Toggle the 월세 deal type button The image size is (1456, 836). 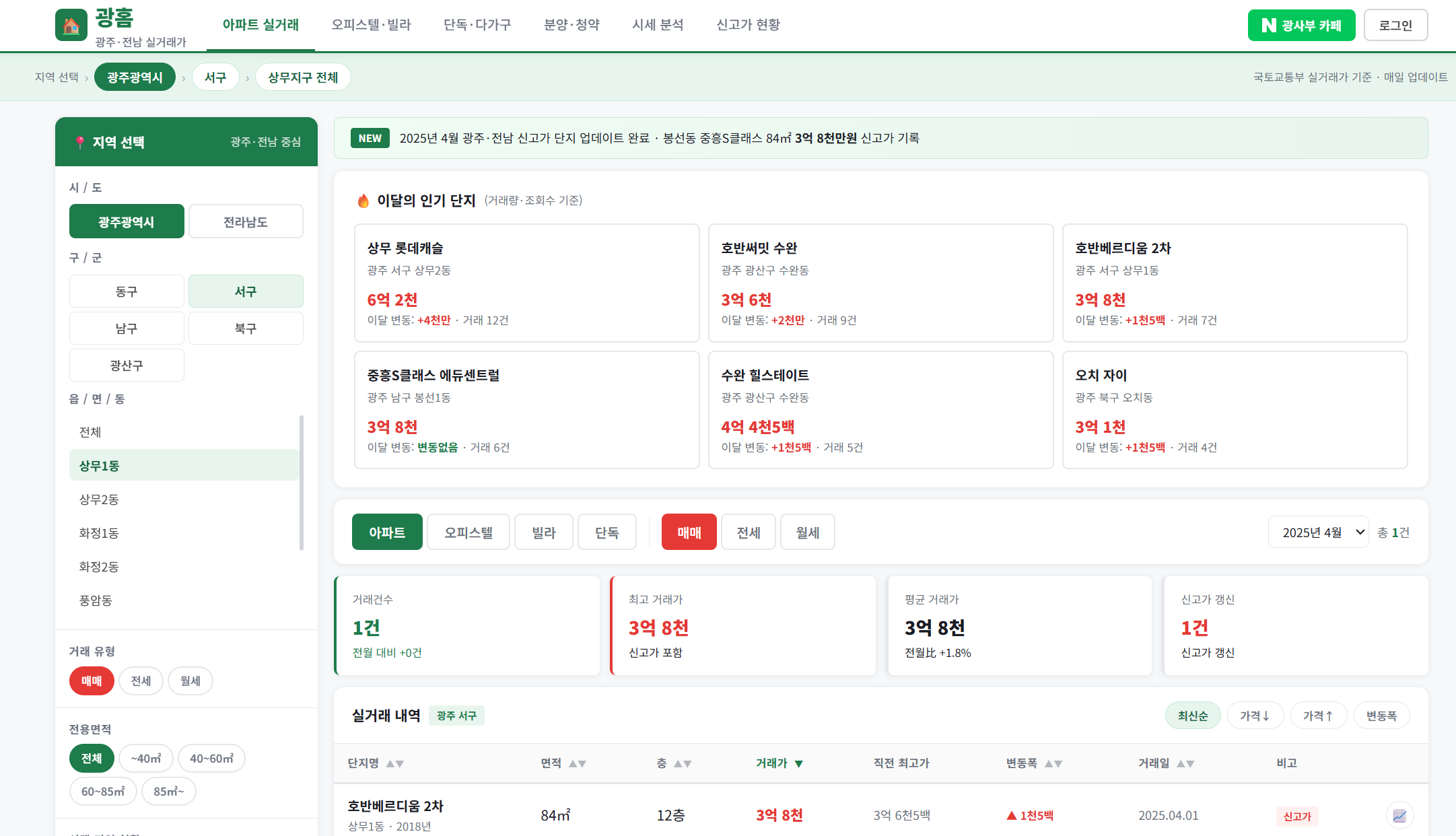click(x=807, y=532)
